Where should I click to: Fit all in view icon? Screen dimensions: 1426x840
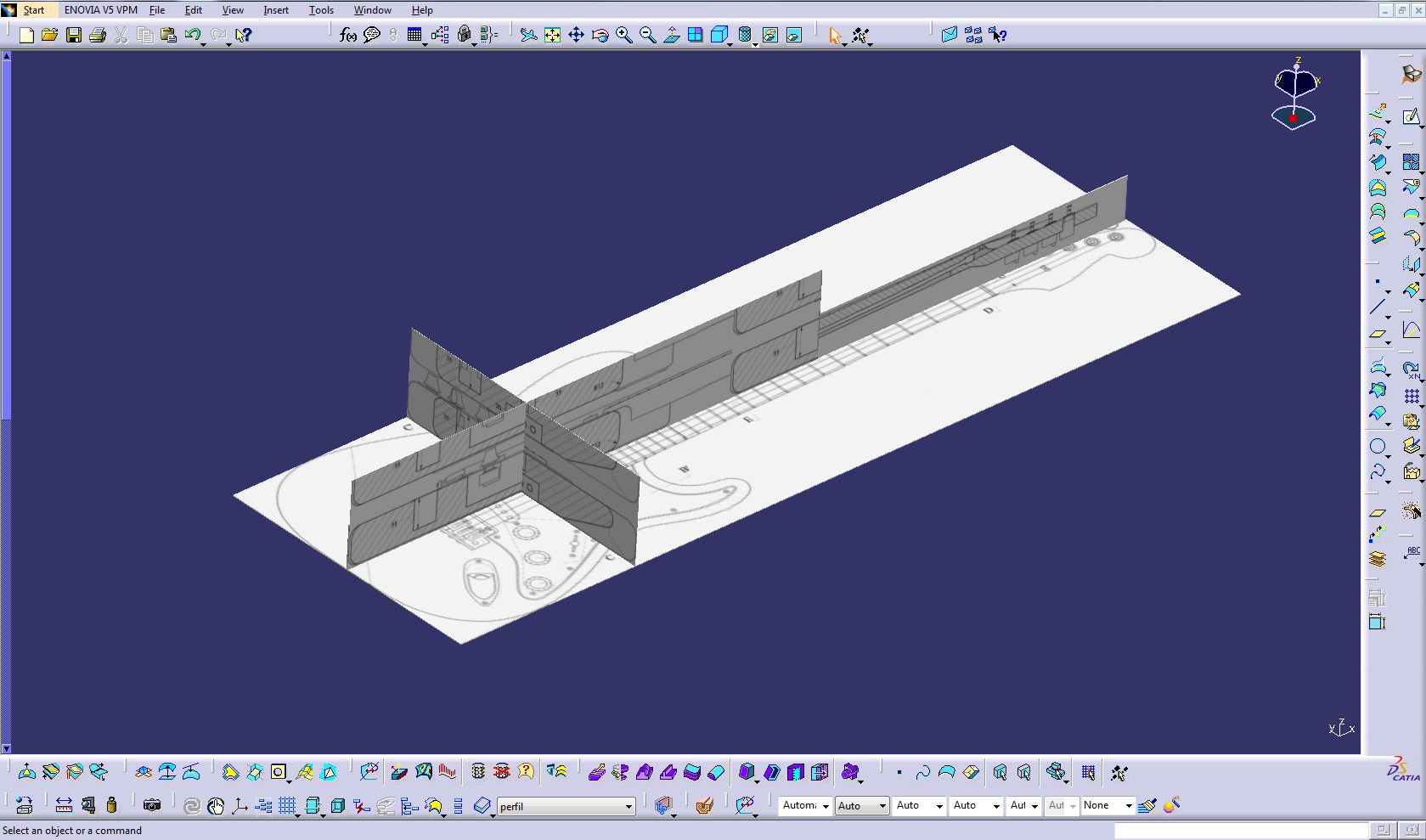click(x=553, y=35)
